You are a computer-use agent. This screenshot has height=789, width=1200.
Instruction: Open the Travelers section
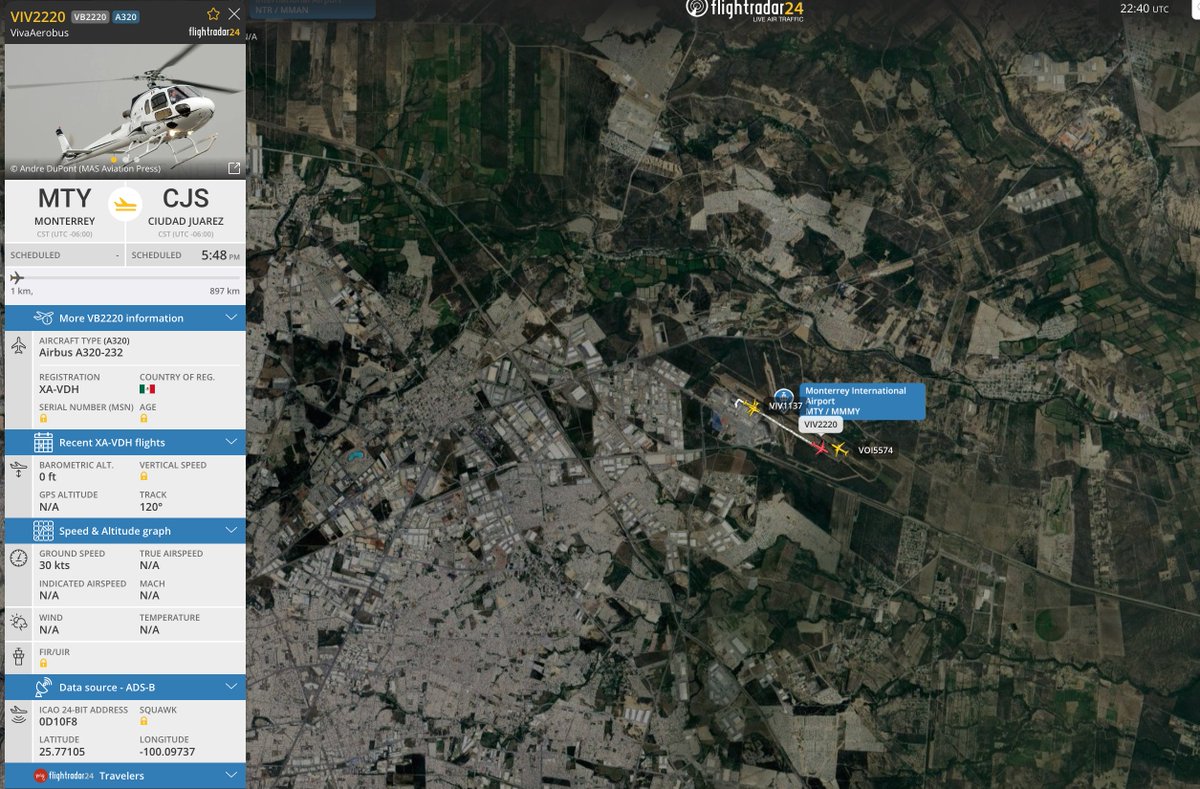[x=125, y=776]
